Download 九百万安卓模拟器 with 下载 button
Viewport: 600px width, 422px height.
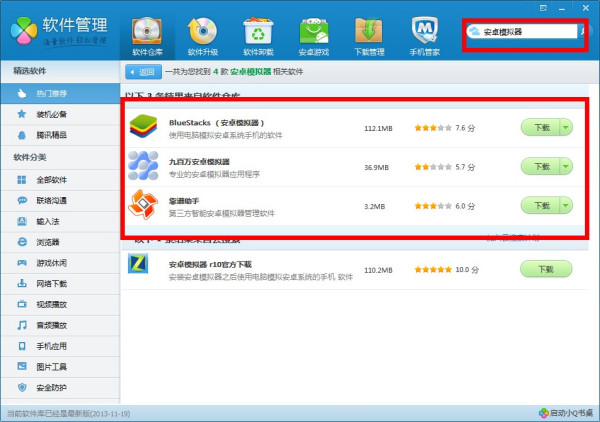tap(541, 166)
